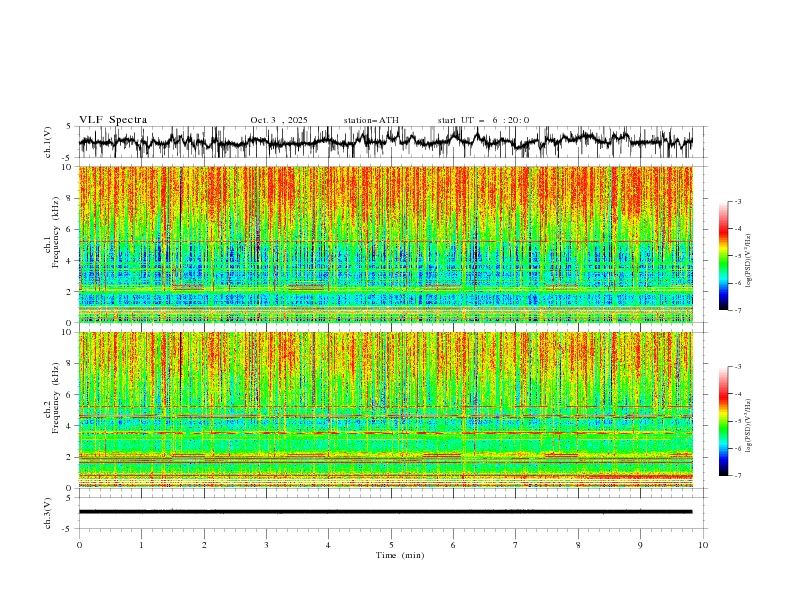The image size is (792, 612).
Task: Select the date text "Oct. 3 , 2025"
Action: click(279, 120)
